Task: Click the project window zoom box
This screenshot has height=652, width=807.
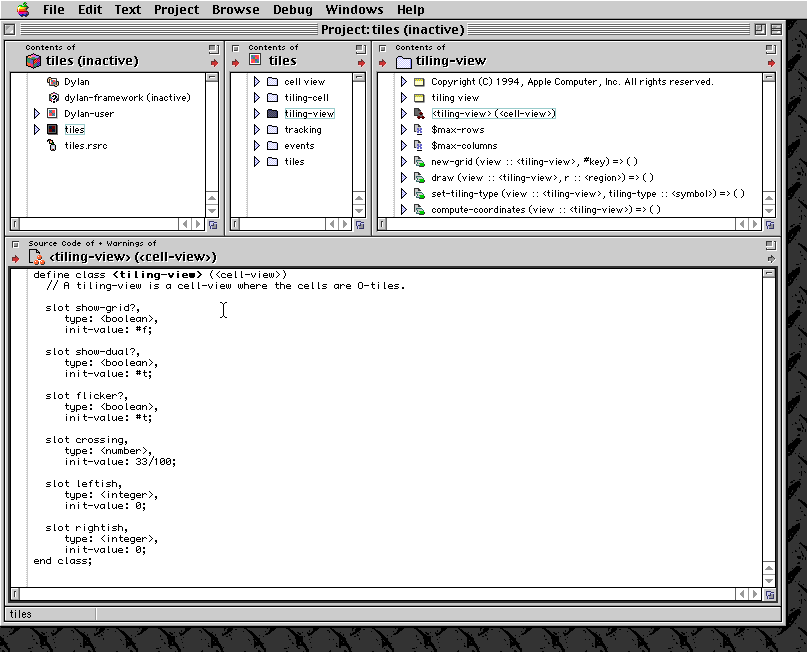Action: click(760, 29)
